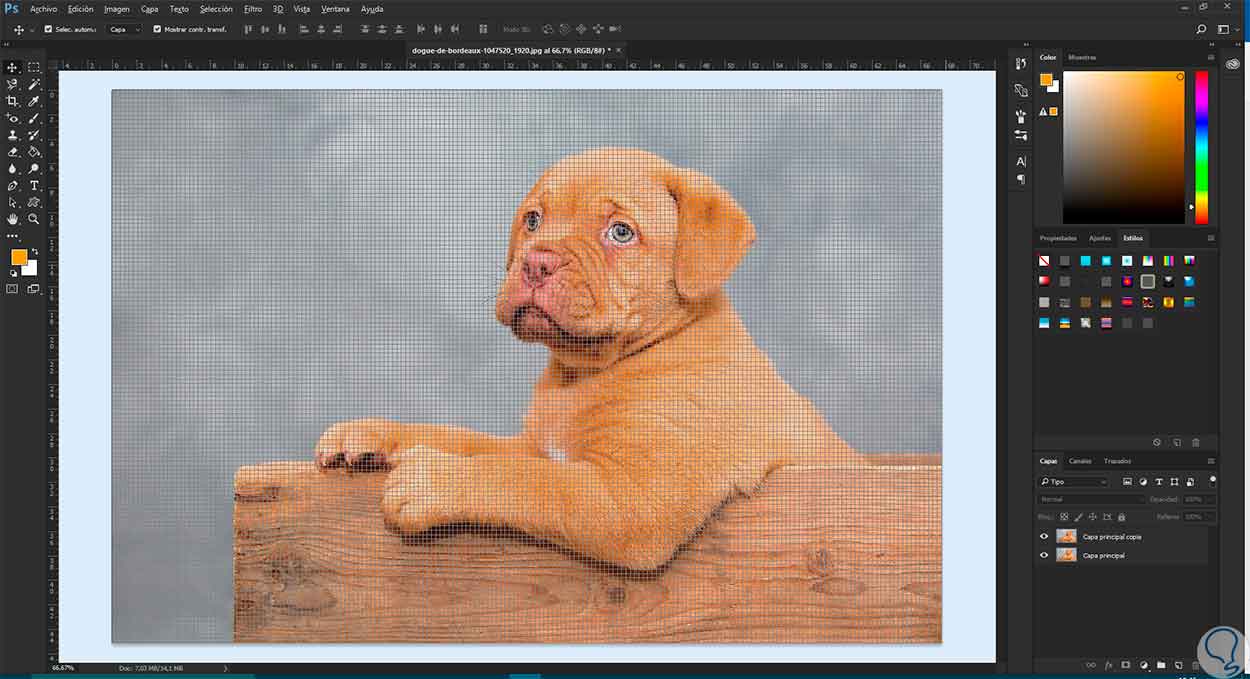This screenshot has width=1250, height=679.
Task: Select the Clone Stamp tool
Action: point(13,135)
